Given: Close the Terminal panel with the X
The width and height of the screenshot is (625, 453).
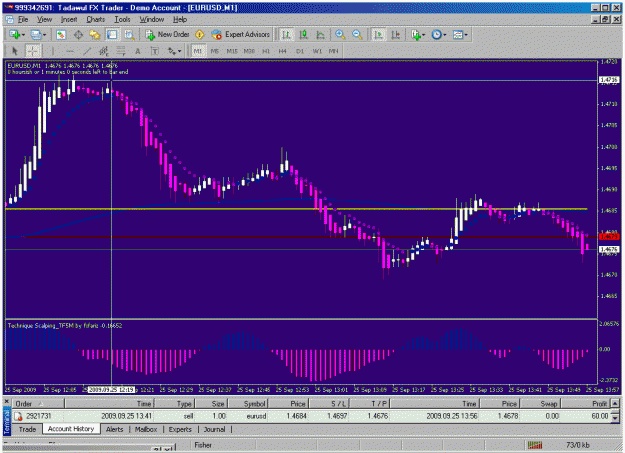Looking at the screenshot, I should [7, 402].
